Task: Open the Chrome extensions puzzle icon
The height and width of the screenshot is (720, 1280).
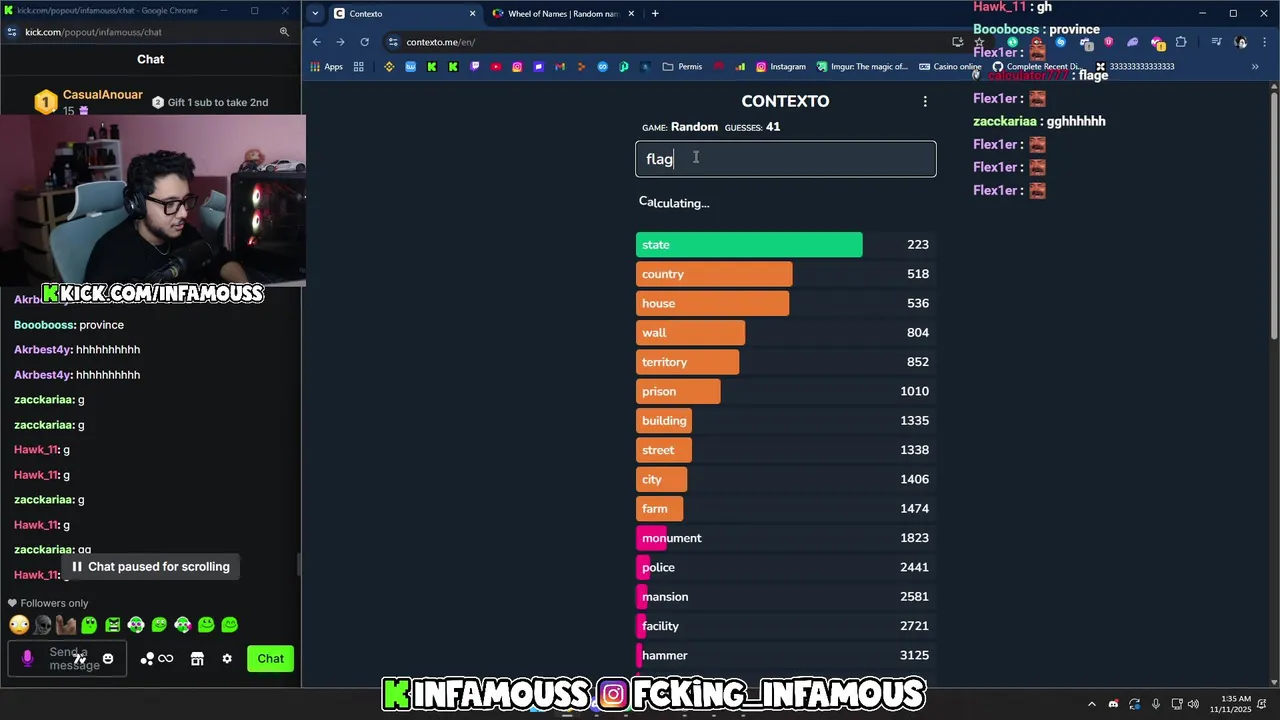Action: [1181, 42]
